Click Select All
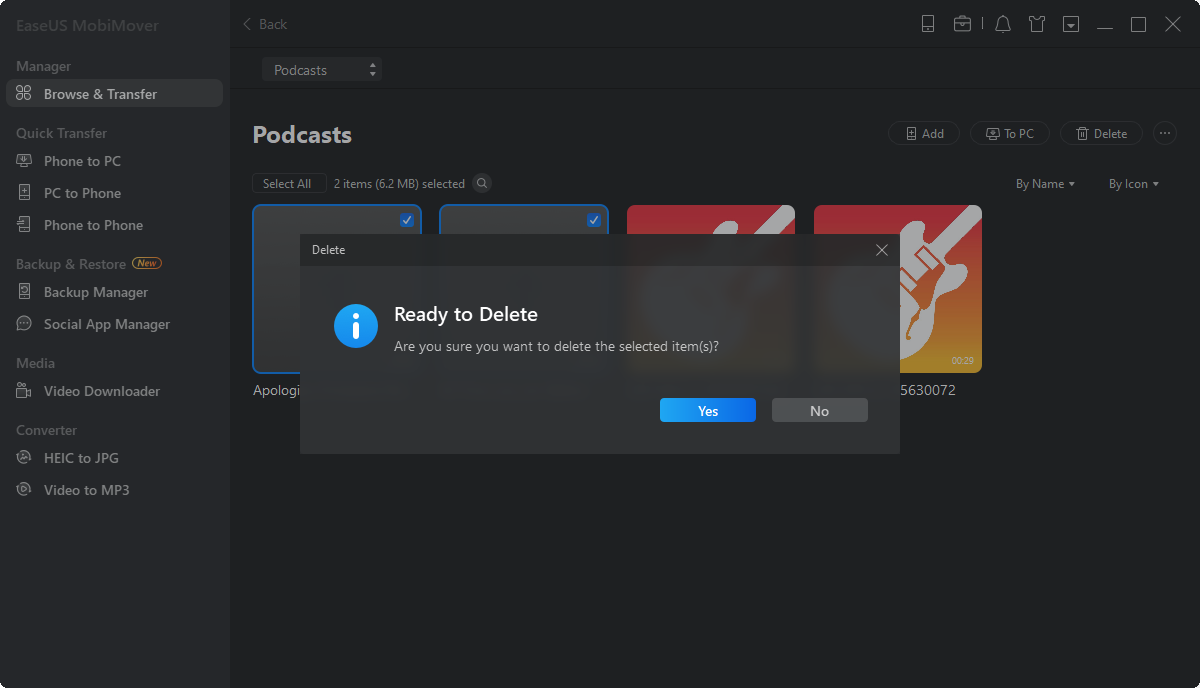This screenshot has width=1200, height=688. pos(287,184)
